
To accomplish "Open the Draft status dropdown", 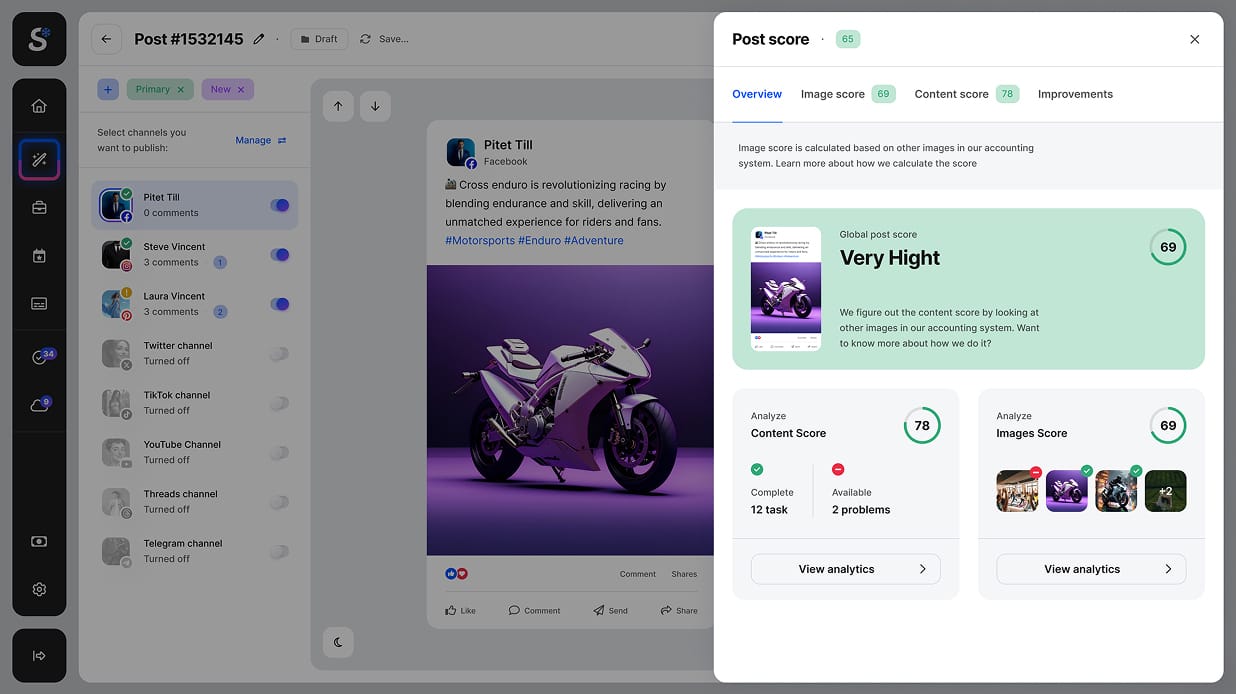I will [x=320, y=39].
